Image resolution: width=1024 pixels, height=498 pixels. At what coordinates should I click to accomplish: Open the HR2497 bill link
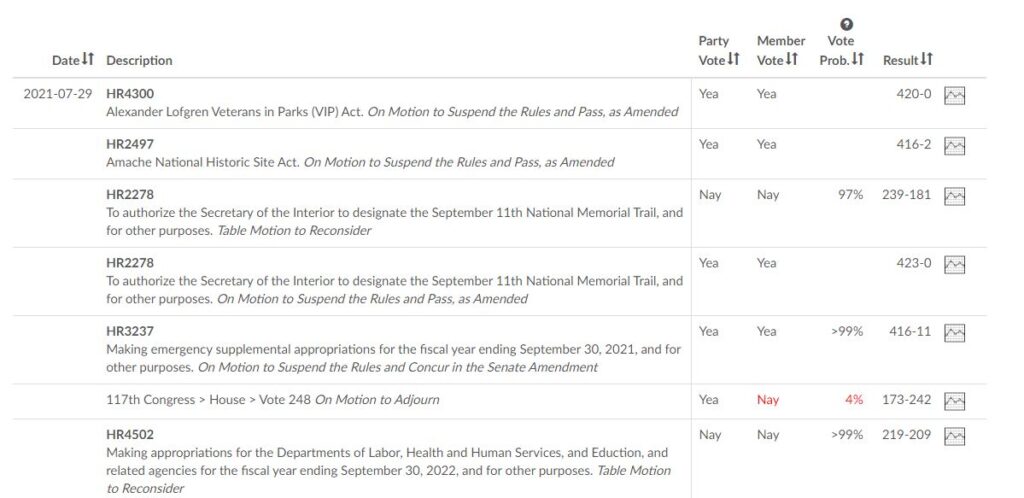130,144
